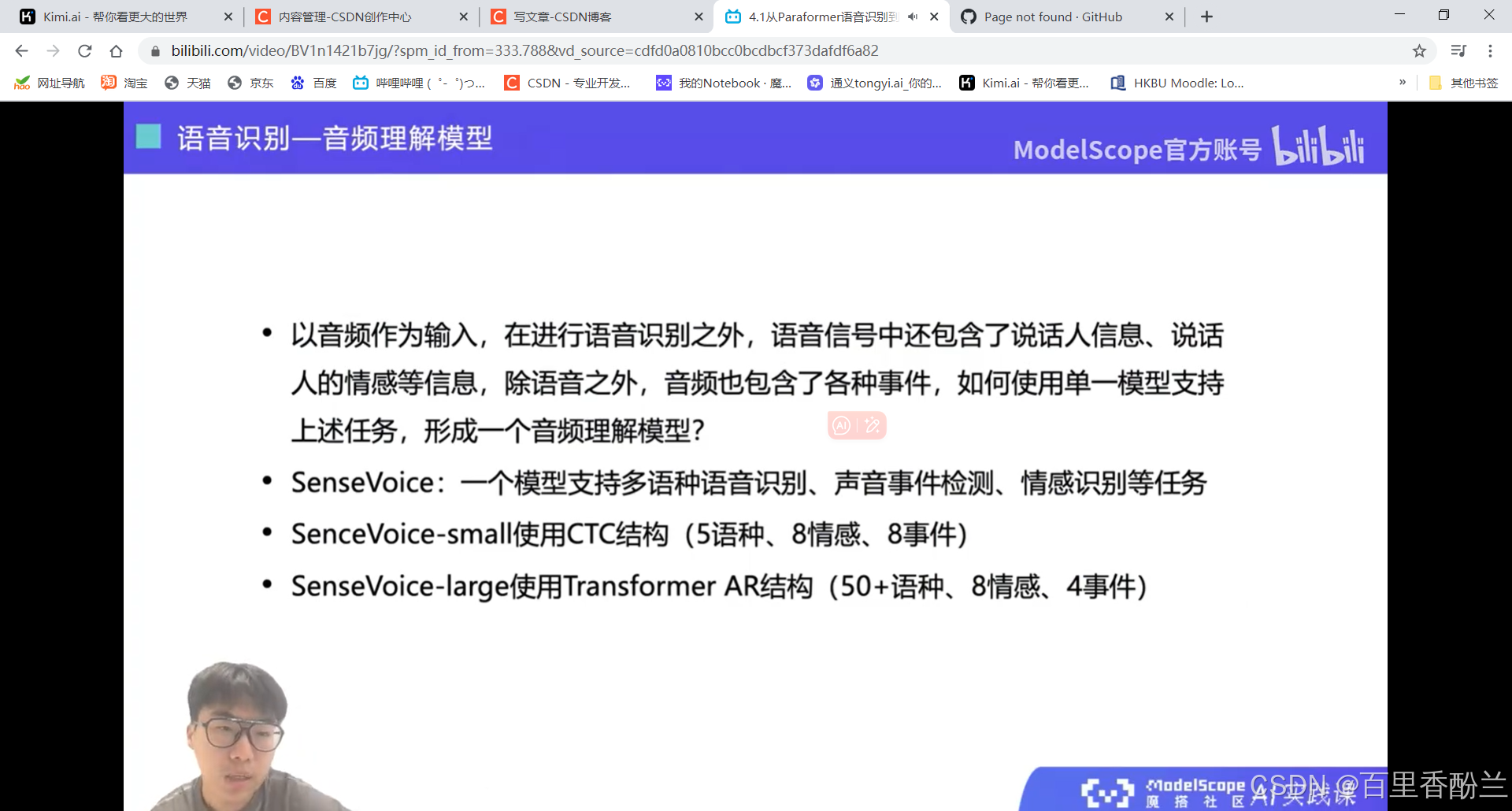Open the media control playlist icon
Image resolution: width=1512 pixels, height=811 pixels.
coord(1458,51)
